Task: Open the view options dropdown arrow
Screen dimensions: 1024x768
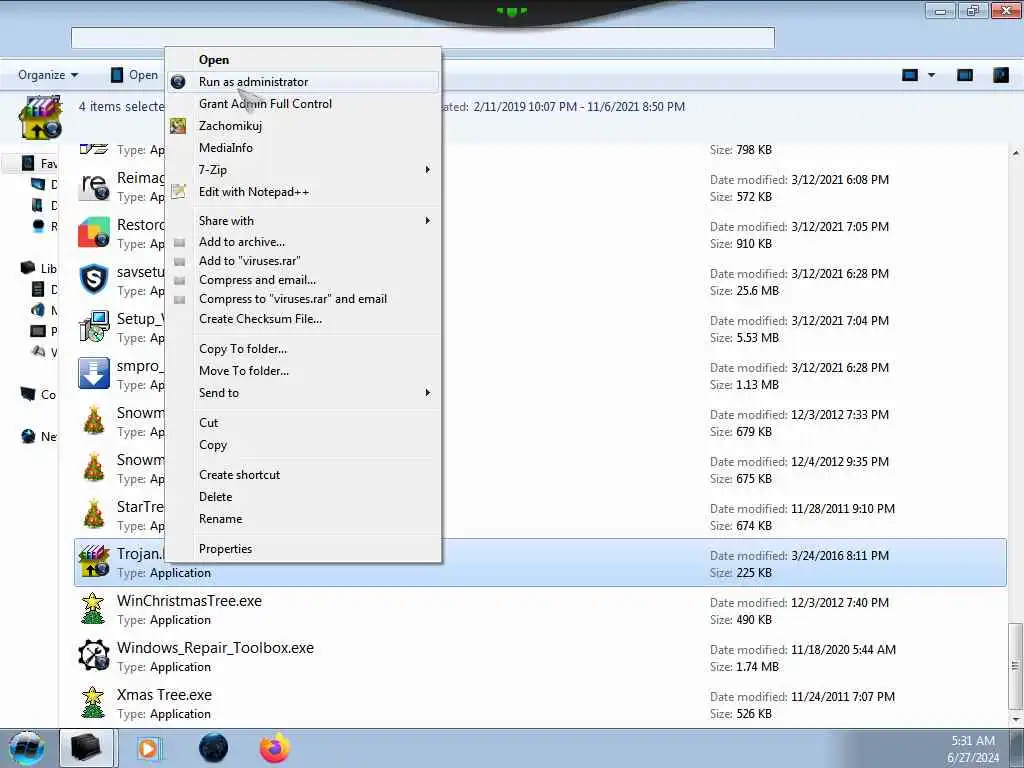Action: (931, 75)
